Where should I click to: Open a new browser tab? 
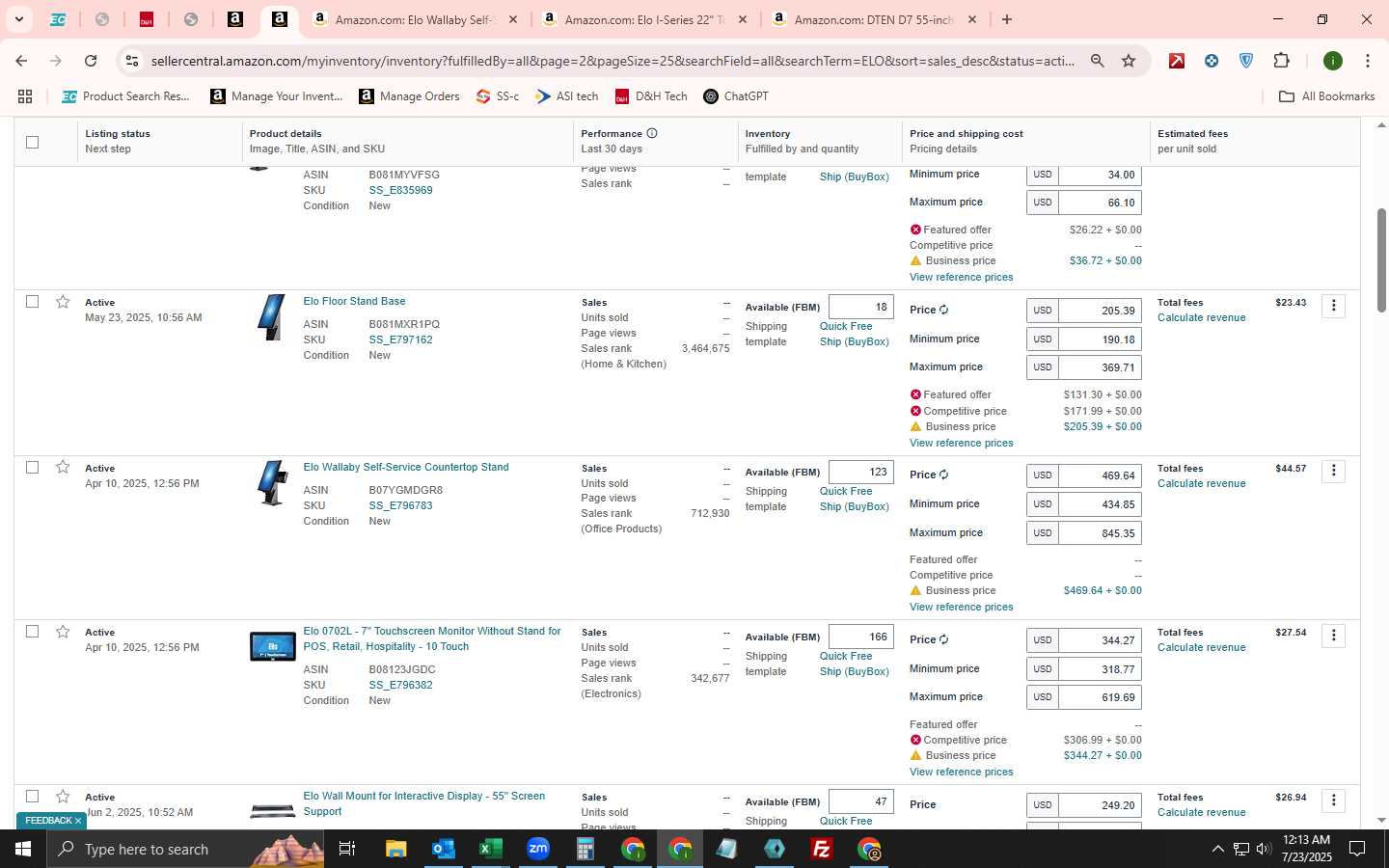coord(1007,19)
